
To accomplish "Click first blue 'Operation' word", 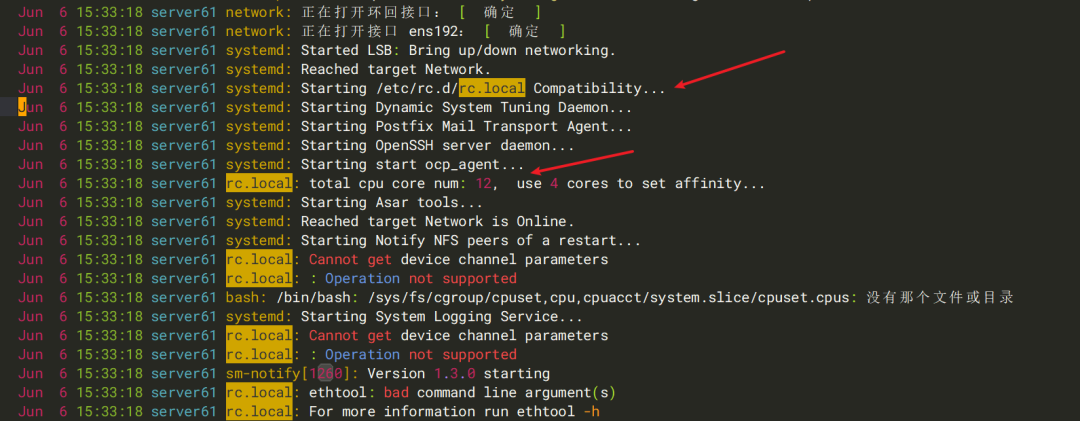I will (x=362, y=278).
